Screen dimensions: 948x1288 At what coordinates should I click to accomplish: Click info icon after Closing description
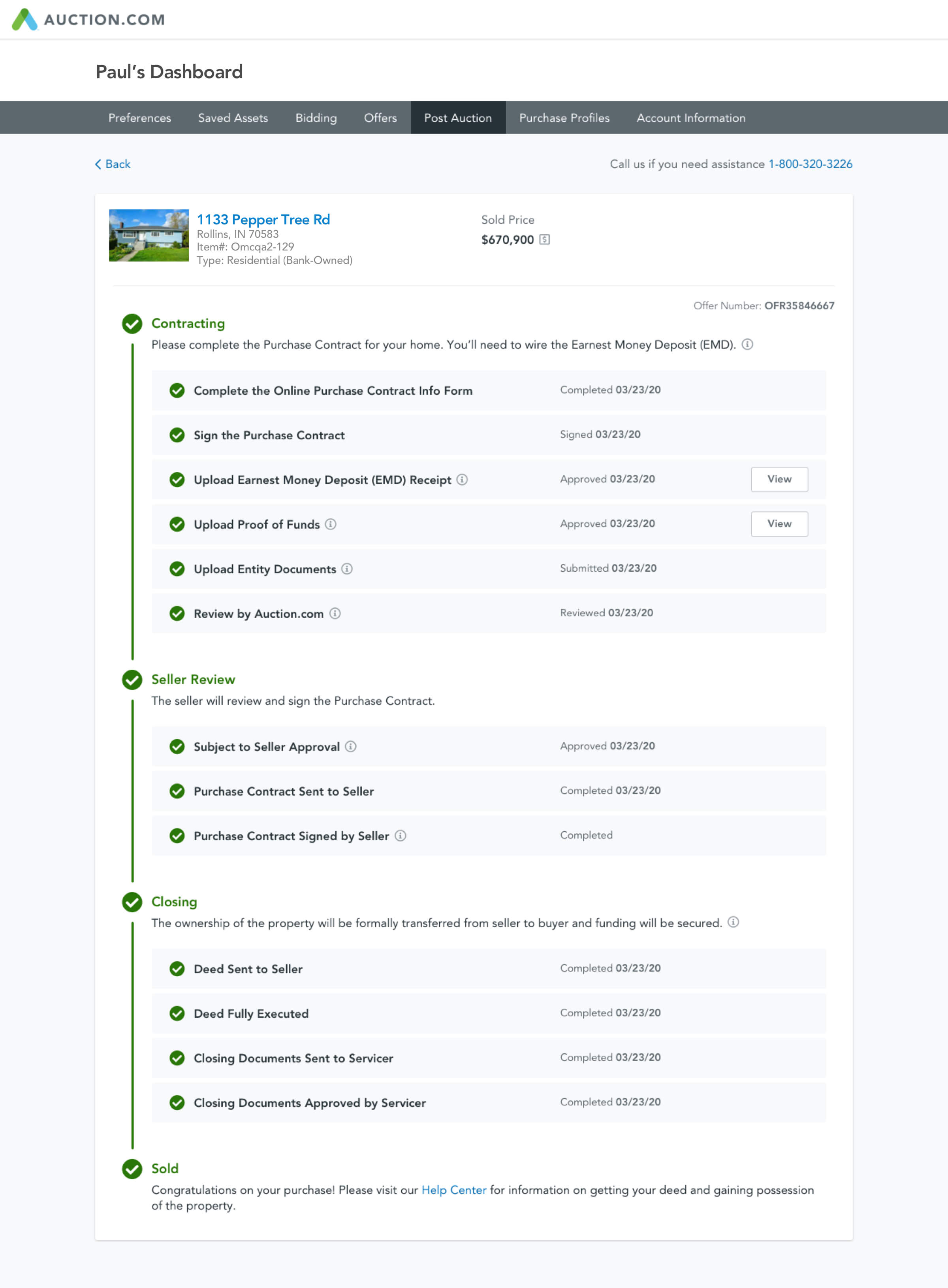pyautogui.click(x=734, y=923)
